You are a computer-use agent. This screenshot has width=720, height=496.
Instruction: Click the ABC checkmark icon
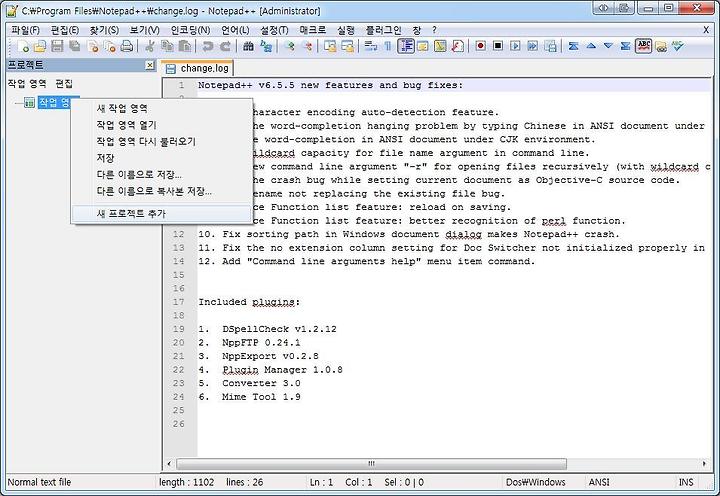point(678,46)
